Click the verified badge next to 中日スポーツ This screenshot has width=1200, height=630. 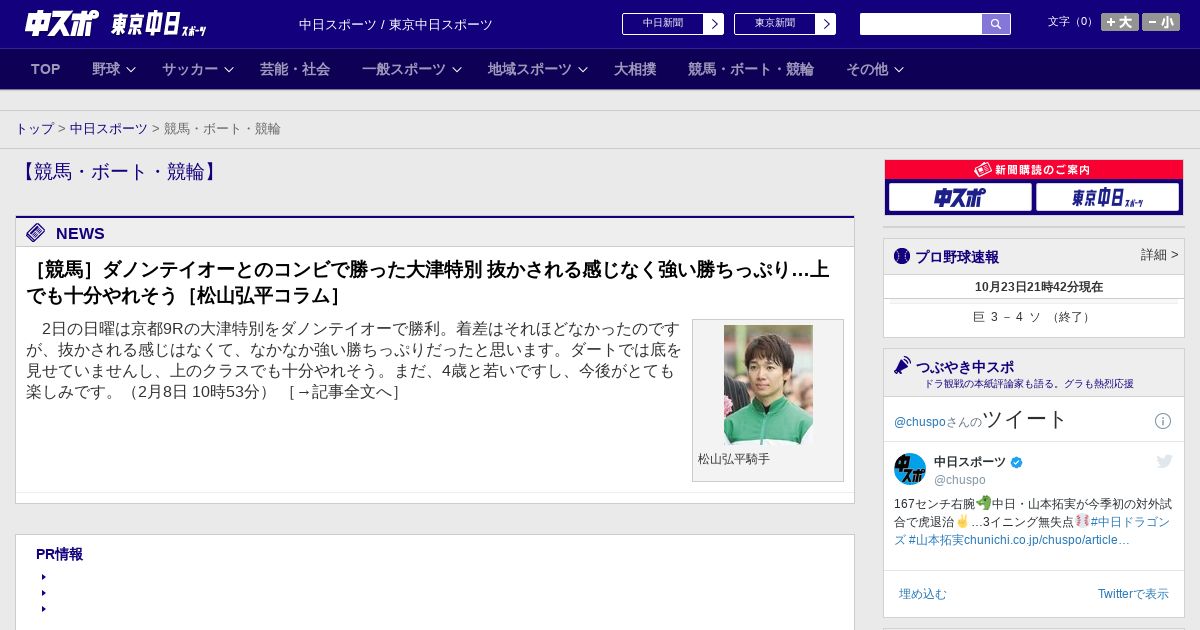1017,462
